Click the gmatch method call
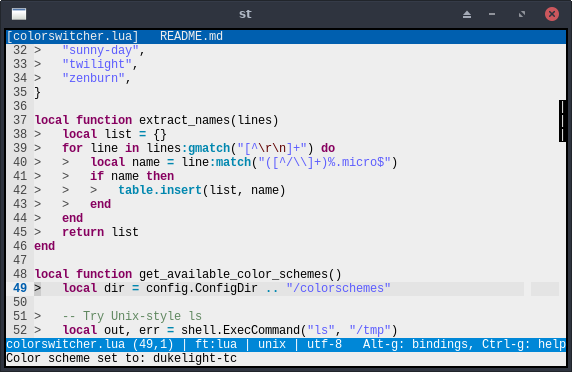 [x=209, y=148]
